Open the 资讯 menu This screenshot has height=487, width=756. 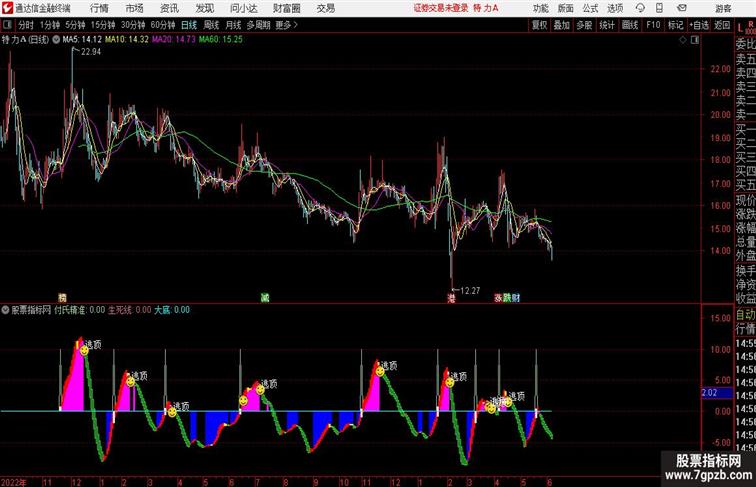click(x=169, y=8)
